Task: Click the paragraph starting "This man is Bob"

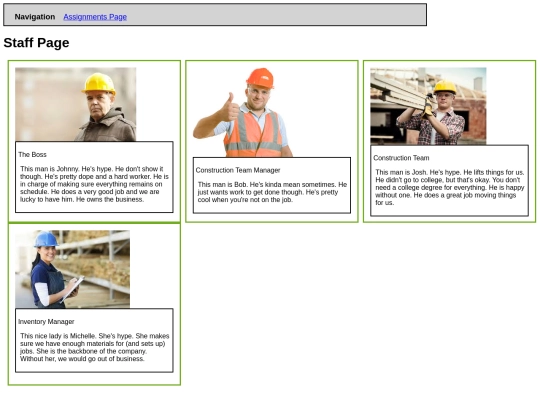Action: click(x=272, y=192)
